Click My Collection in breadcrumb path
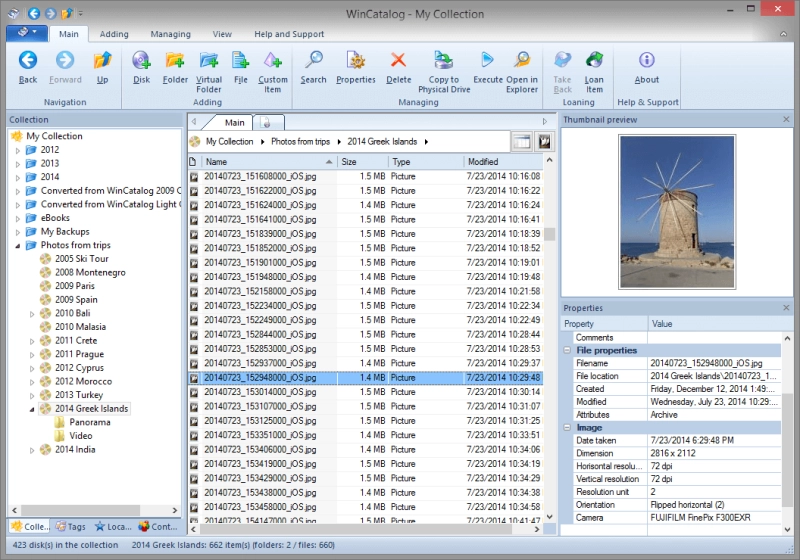 click(229, 141)
